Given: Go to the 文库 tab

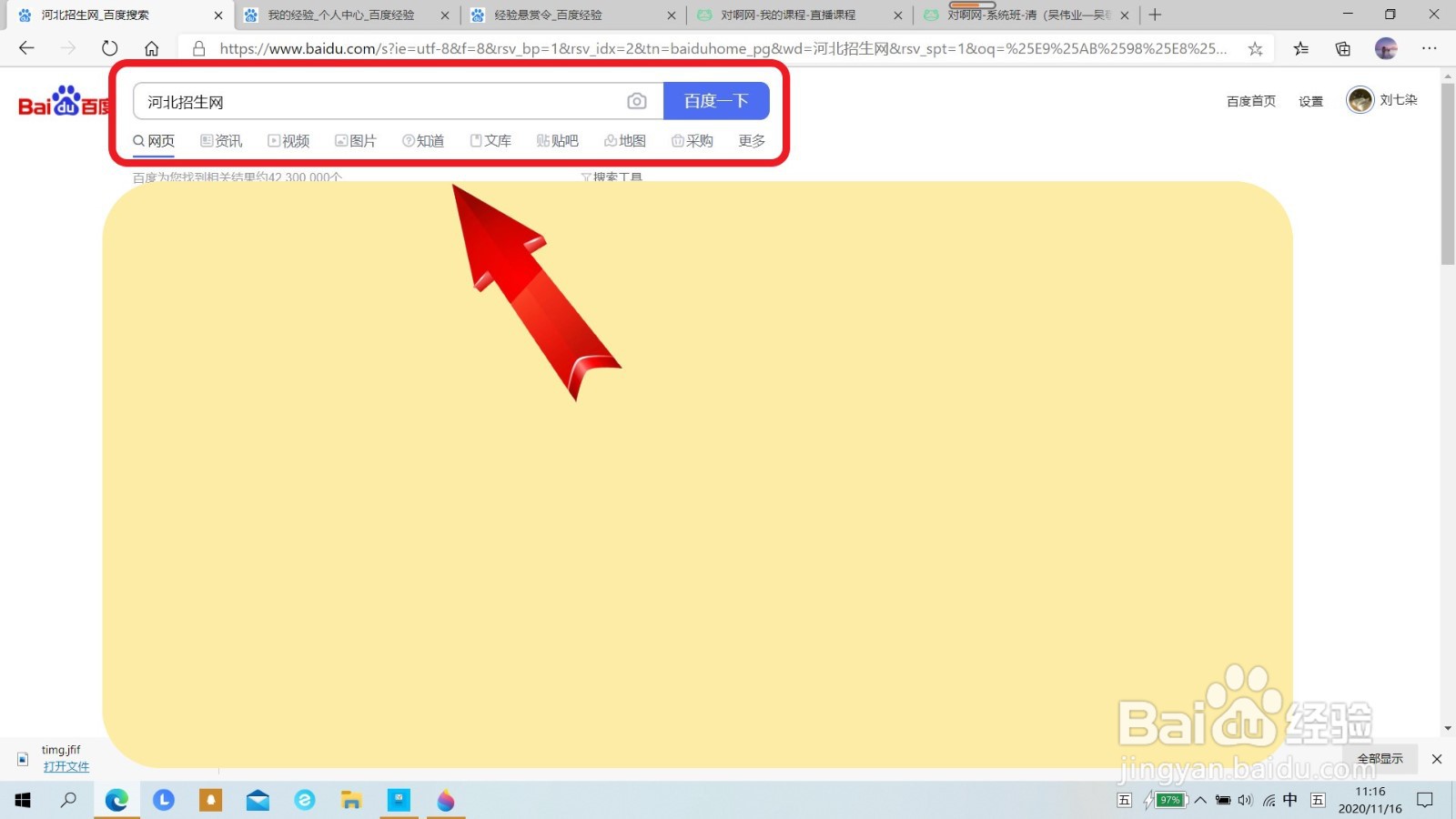Looking at the screenshot, I should (x=490, y=141).
